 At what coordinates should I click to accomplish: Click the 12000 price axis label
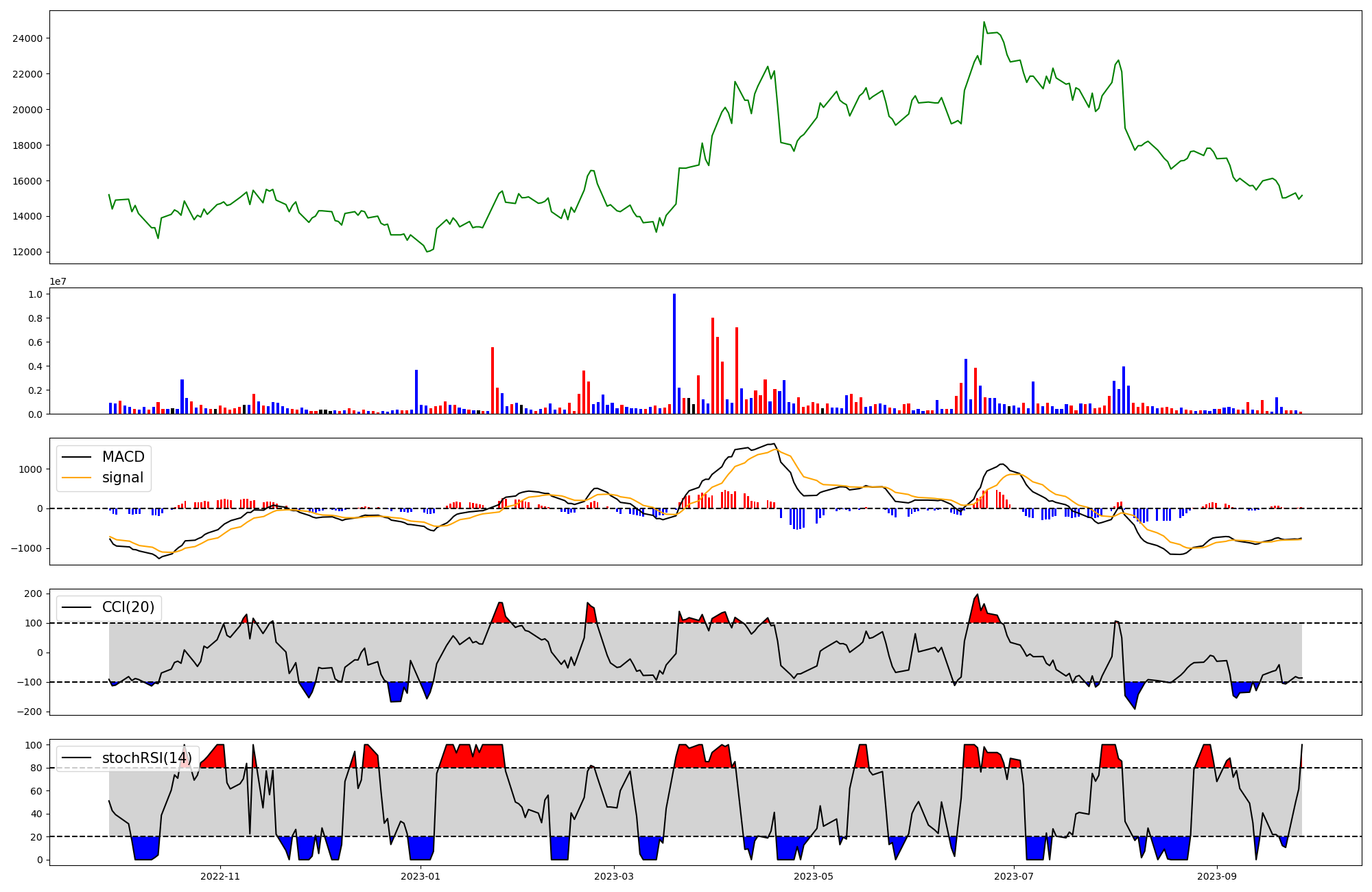coord(27,252)
